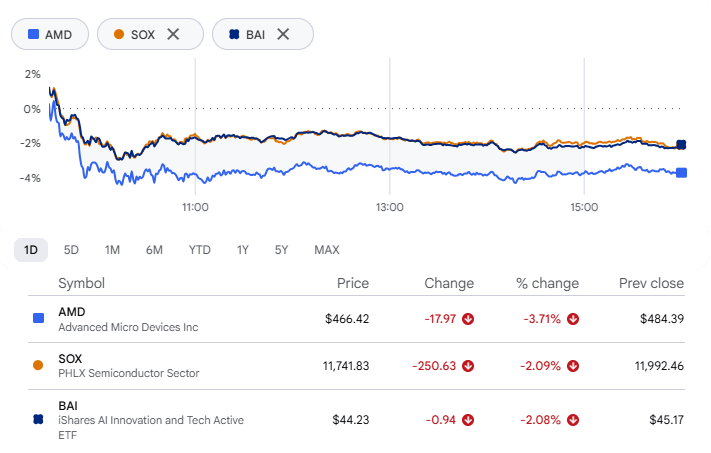The image size is (711, 453).
Task: Switch chart range to 1M
Action: coord(112,250)
